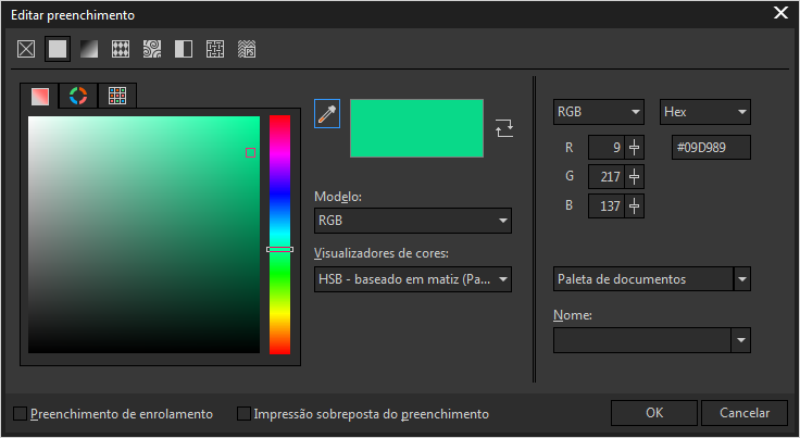The height and width of the screenshot is (438, 800).
Task: Click the color field selection marker
Action: (x=251, y=153)
